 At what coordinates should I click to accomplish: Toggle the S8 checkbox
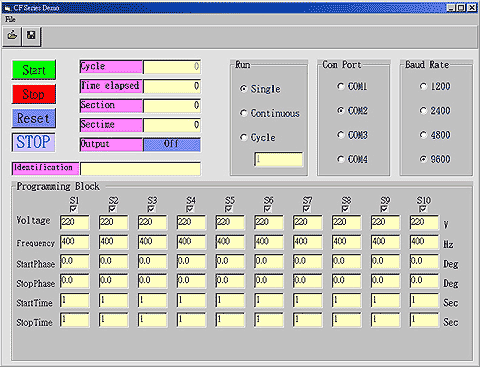[x=345, y=209]
